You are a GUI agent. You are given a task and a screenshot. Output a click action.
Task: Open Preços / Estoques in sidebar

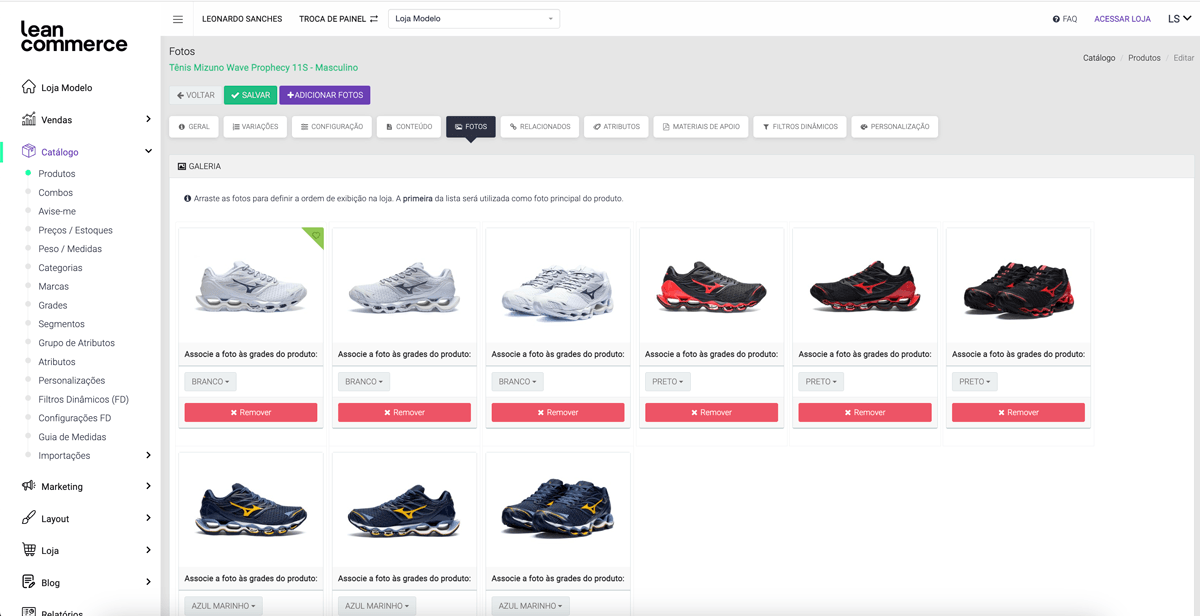coord(76,231)
